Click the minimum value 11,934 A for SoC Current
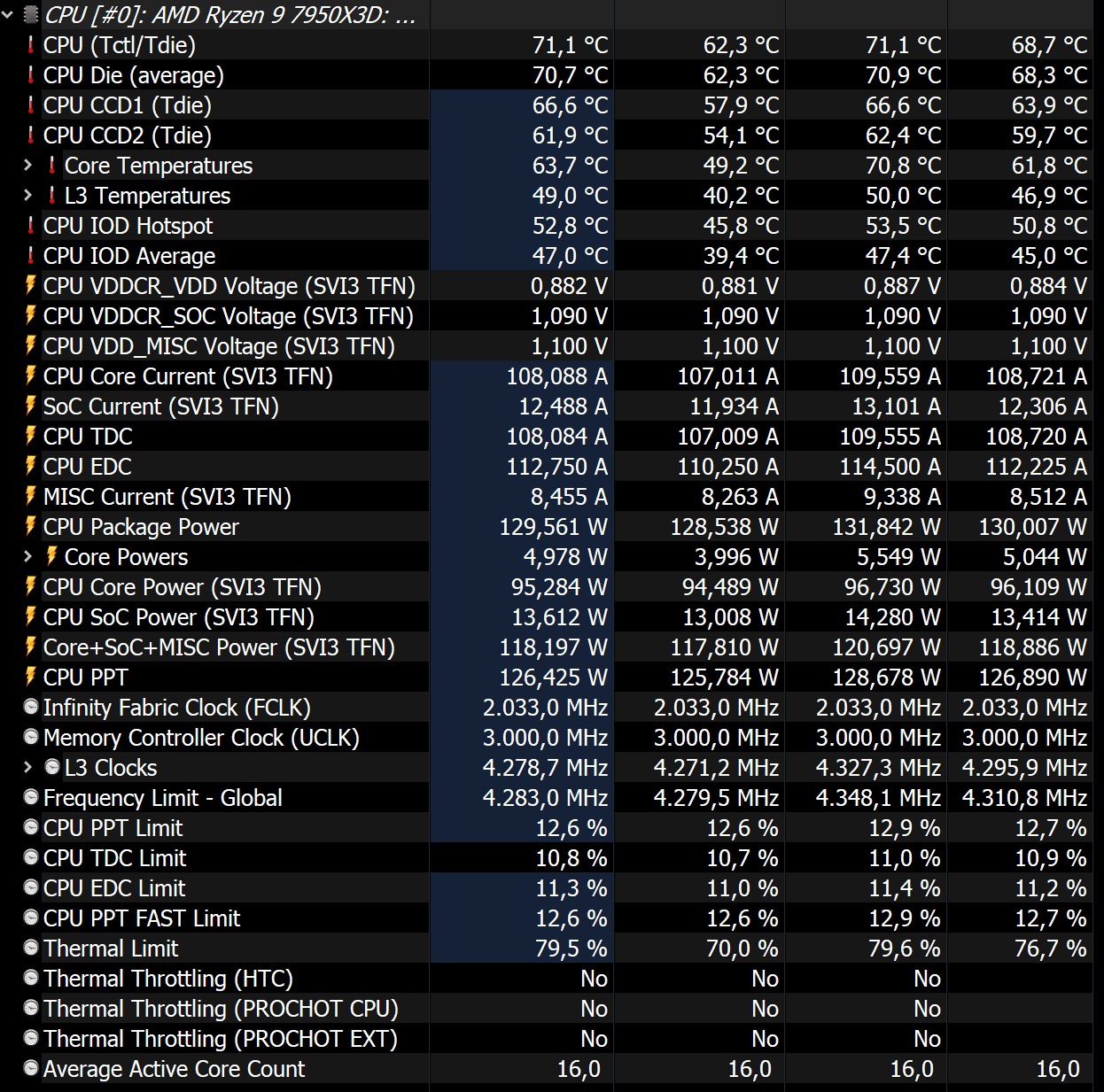The image size is (1104, 1092). pos(735,407)
